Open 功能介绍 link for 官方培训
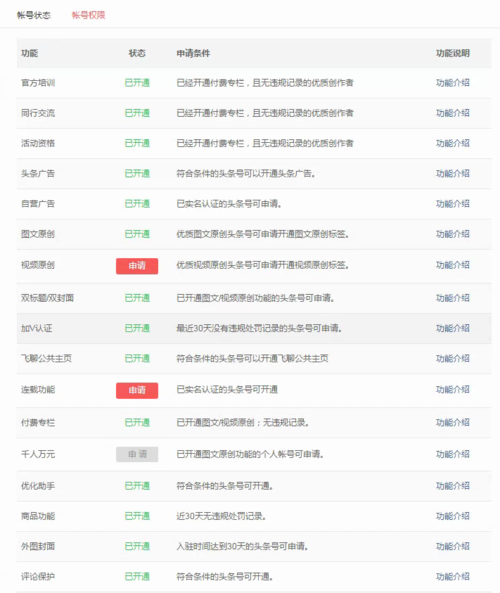500x593 pixels. (453, 83)
